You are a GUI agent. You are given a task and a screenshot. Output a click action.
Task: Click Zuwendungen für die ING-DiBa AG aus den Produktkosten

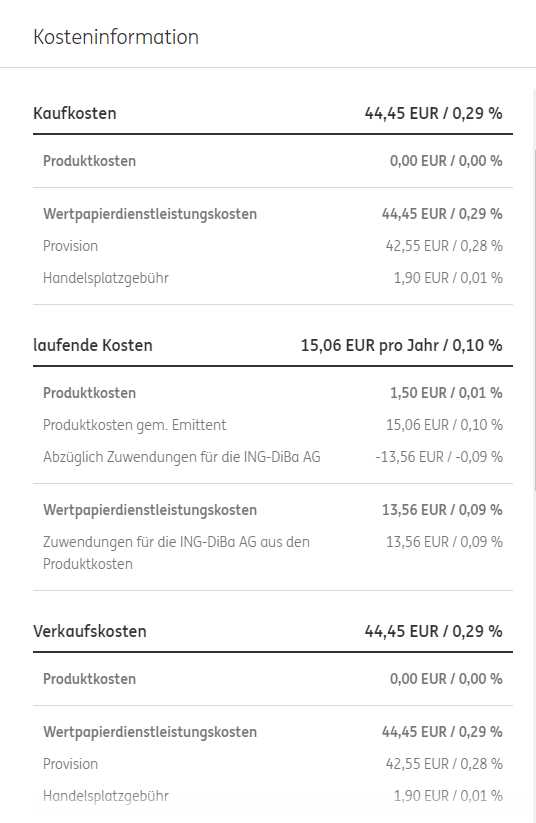176,553
